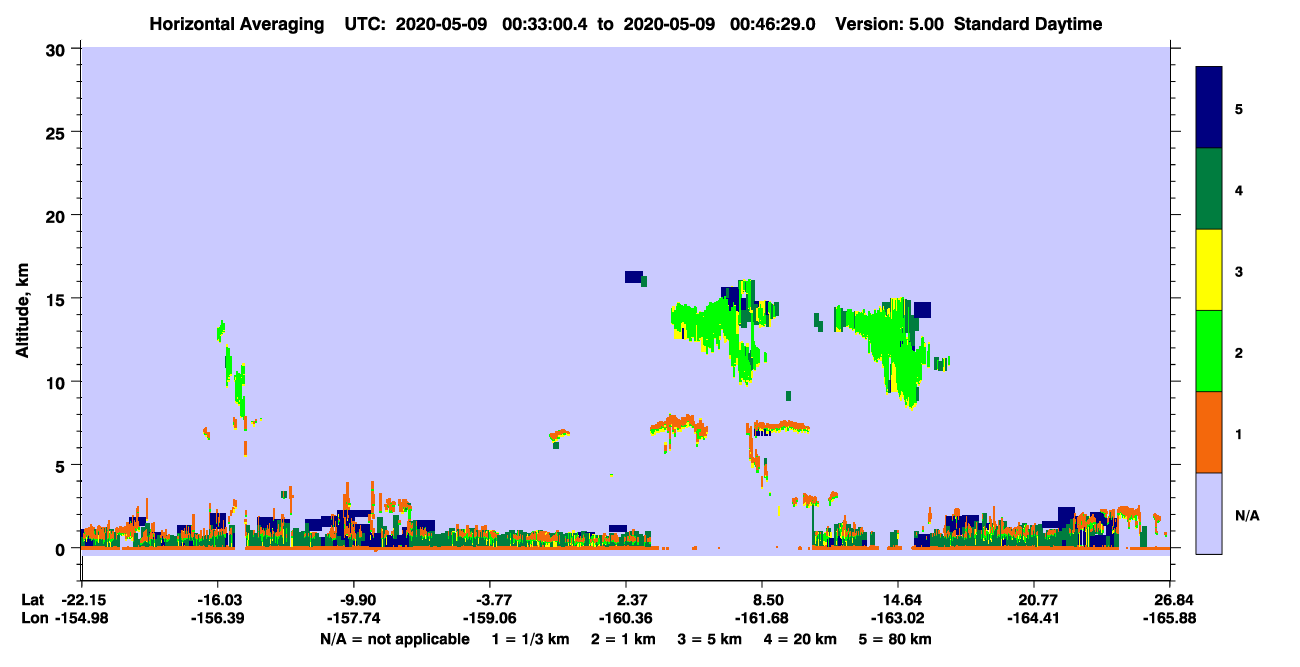Click the latitude value -16.03
The image size is (1300, 667).
tap(217, 599)
